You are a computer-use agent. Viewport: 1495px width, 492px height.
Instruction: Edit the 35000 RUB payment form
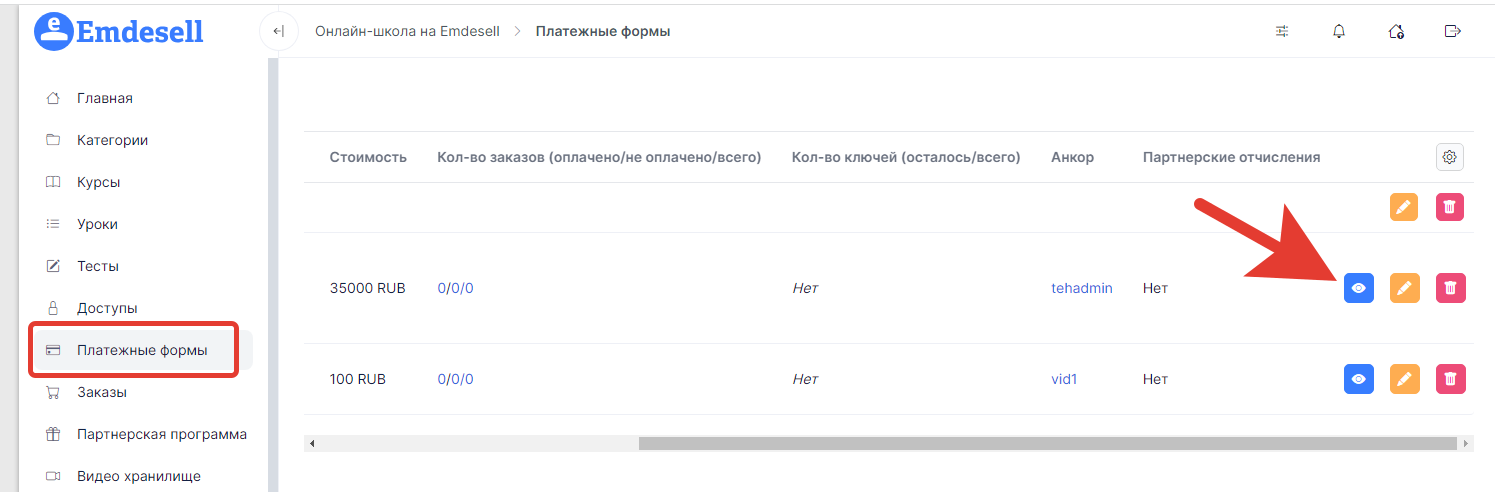click(1404, 288)
